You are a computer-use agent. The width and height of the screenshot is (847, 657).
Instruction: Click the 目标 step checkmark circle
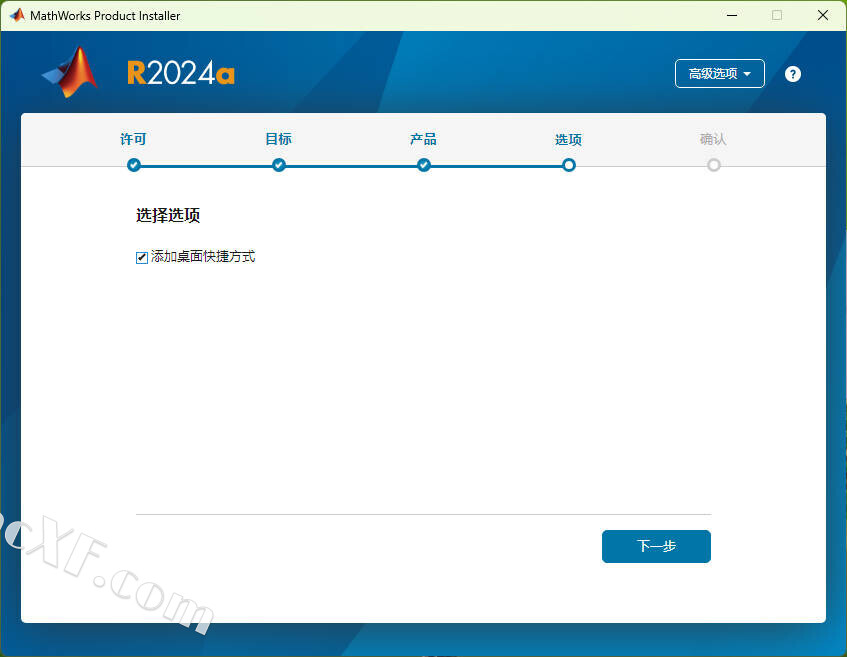(x=279, y=165)
